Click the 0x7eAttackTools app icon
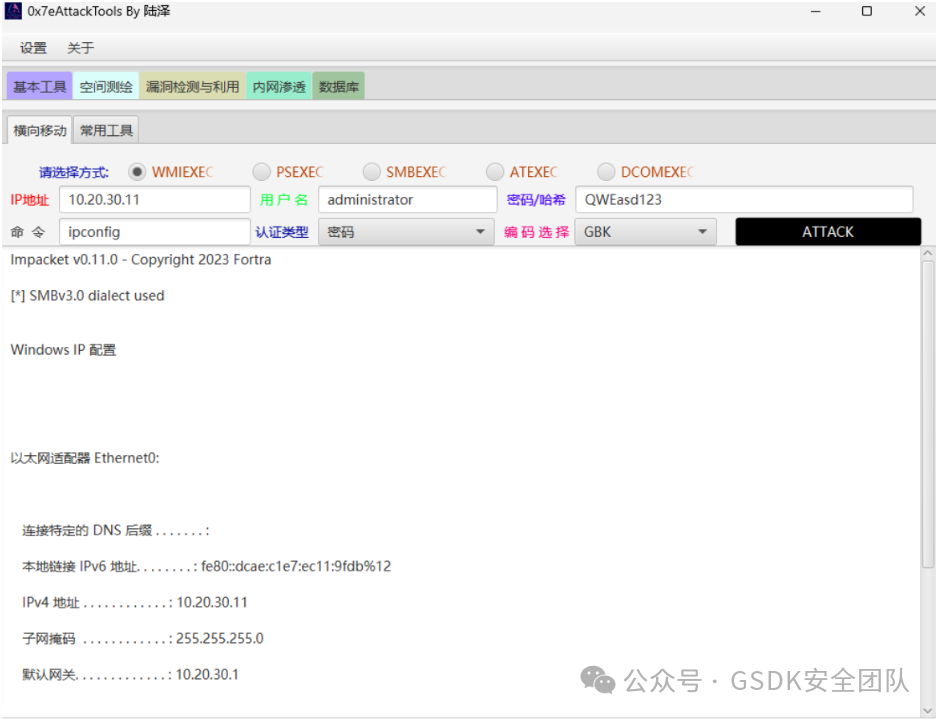This screenshot has width=940, height=719. pyautogui.click(x=13, y=11)
